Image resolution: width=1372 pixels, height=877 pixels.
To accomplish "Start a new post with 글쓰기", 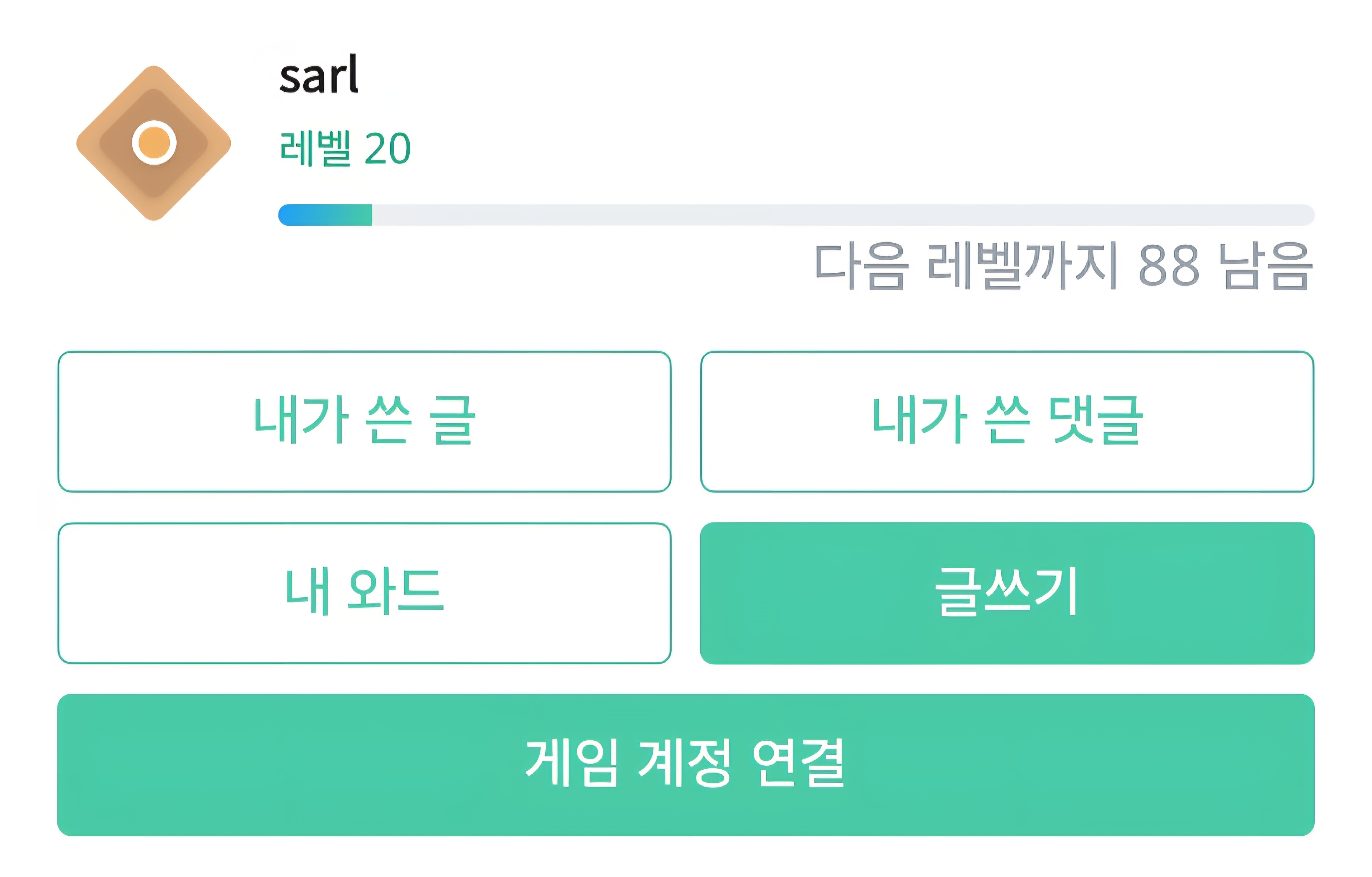I will click(1007, 593).
